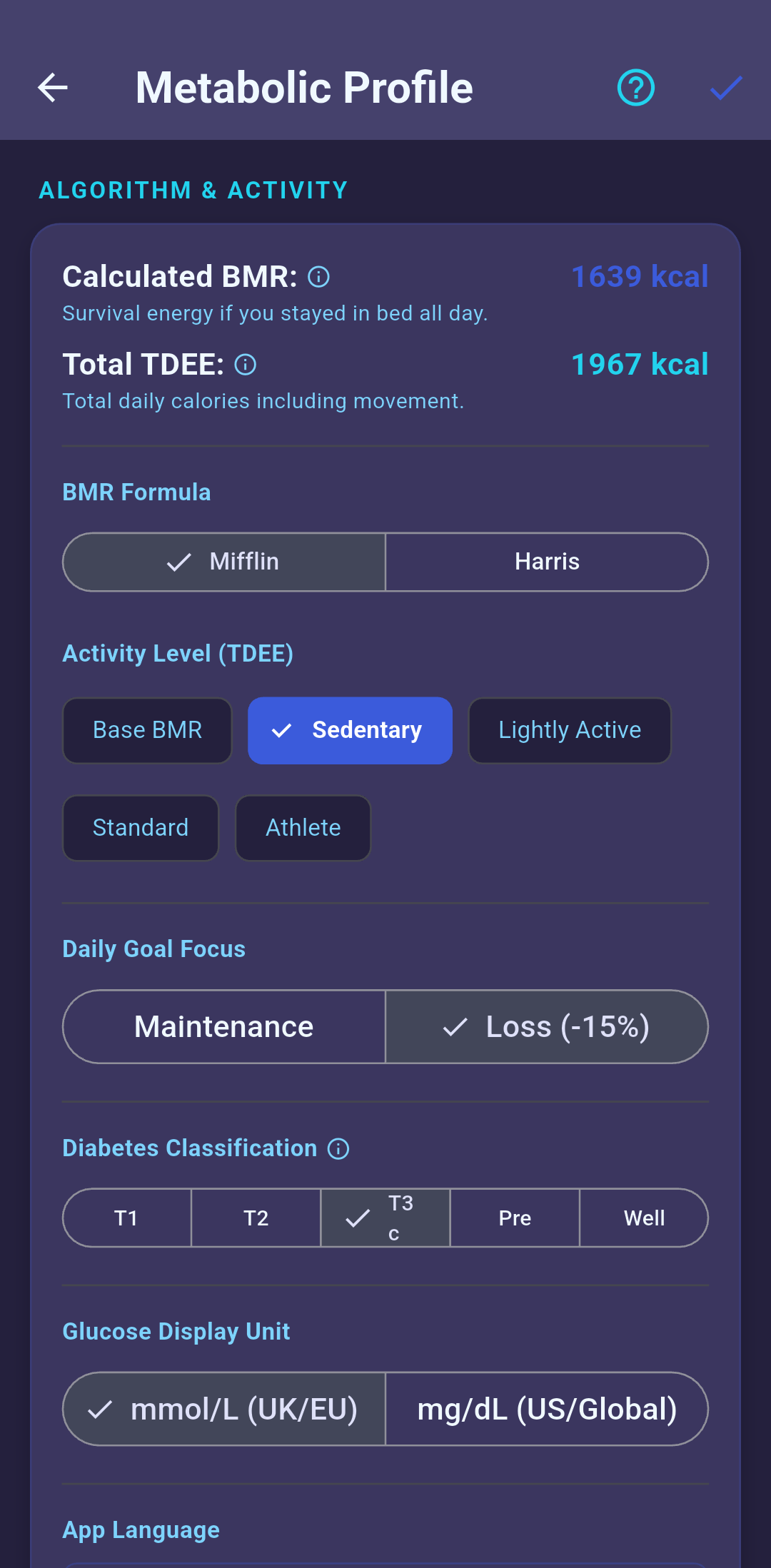Image resolution: width=771 pixels, height=1568 pixels.
Task: Switch BMR formula to Harris
Action: pyautogui.click(x=547, y=562)
